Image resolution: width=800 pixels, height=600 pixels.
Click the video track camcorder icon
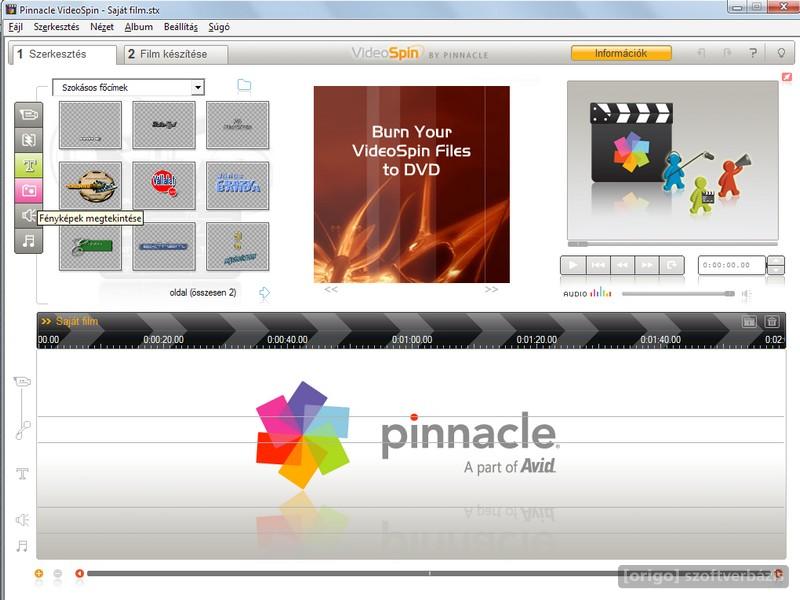(22, 382)
